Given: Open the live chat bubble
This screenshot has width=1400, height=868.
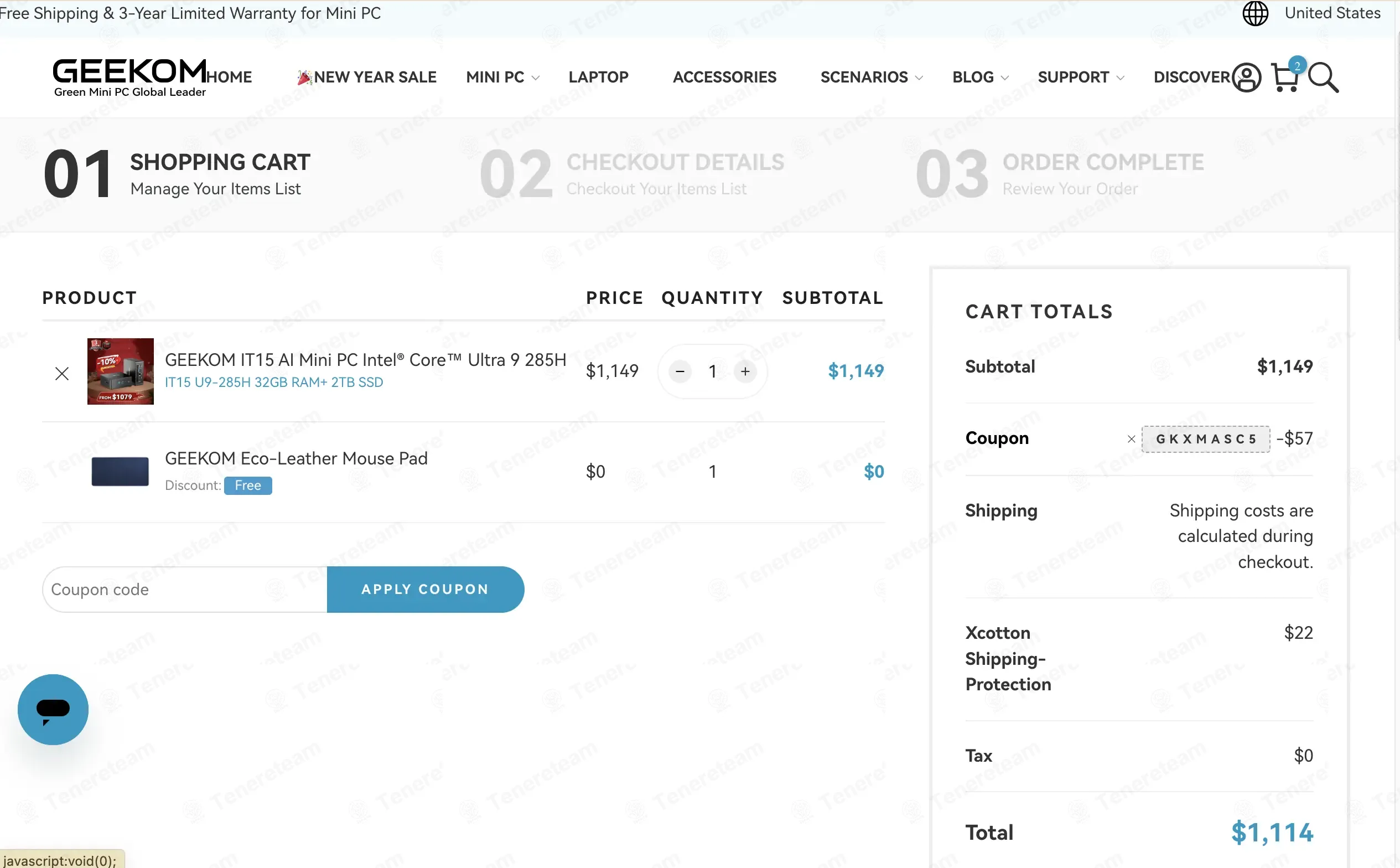Looking at the screenshot, I should (53, 709).
